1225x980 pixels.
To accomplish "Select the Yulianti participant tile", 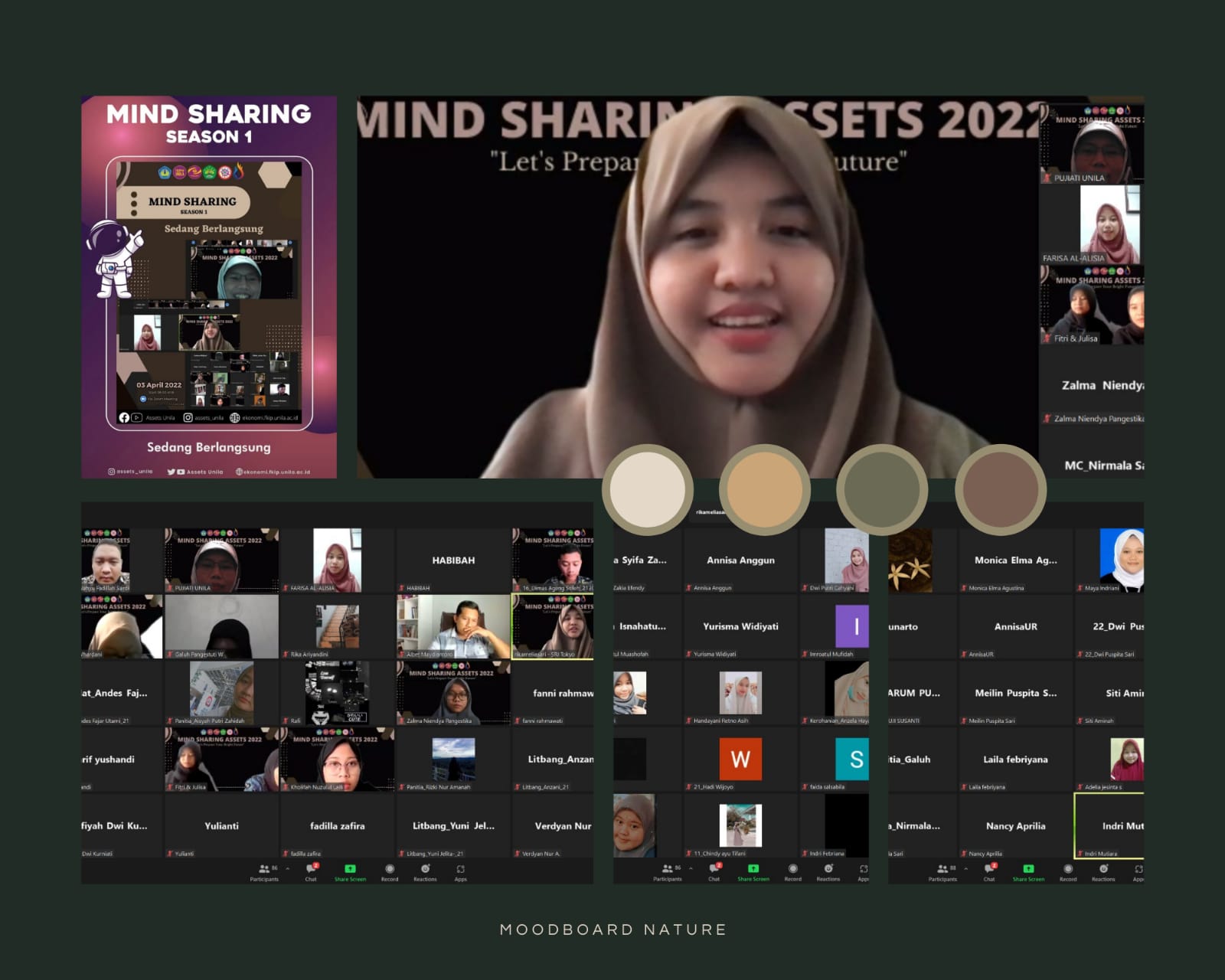I will pos(221,825).
